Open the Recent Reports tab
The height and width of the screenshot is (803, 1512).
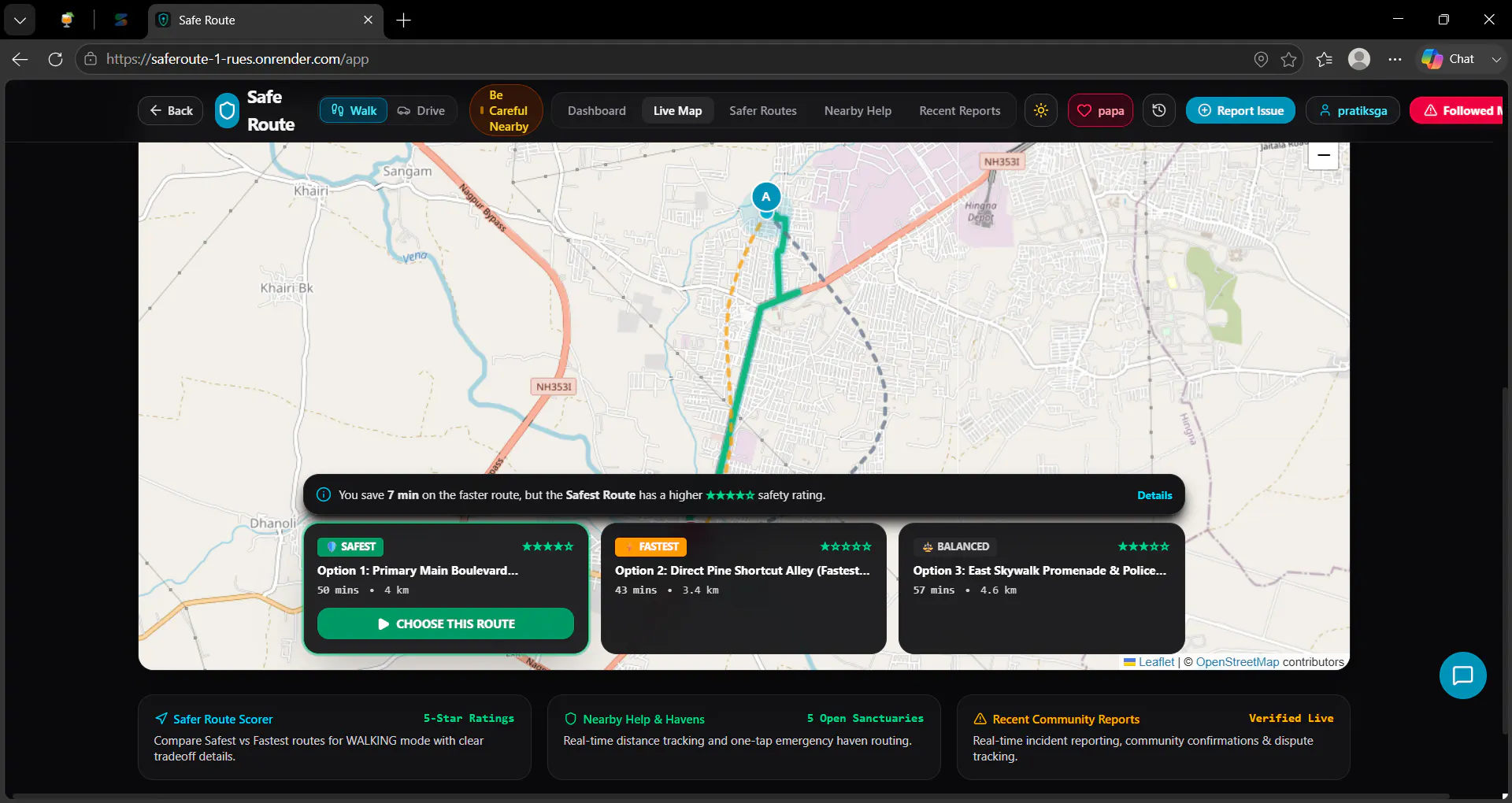click(x=960, y=110)
